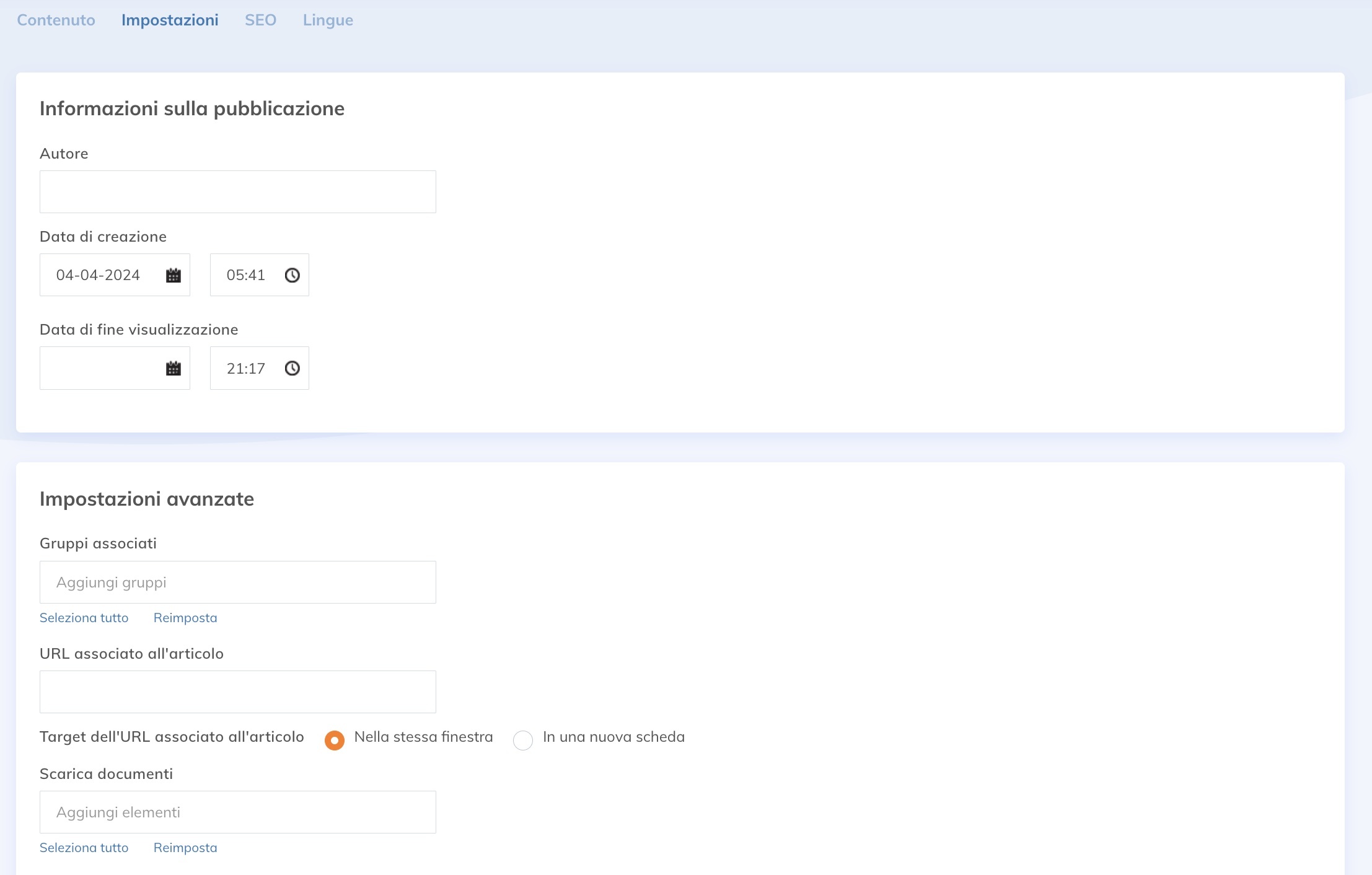Open the Lingue tab
Image resolution: width=1372 pixels, height=875 pixels.
point(328,20)
